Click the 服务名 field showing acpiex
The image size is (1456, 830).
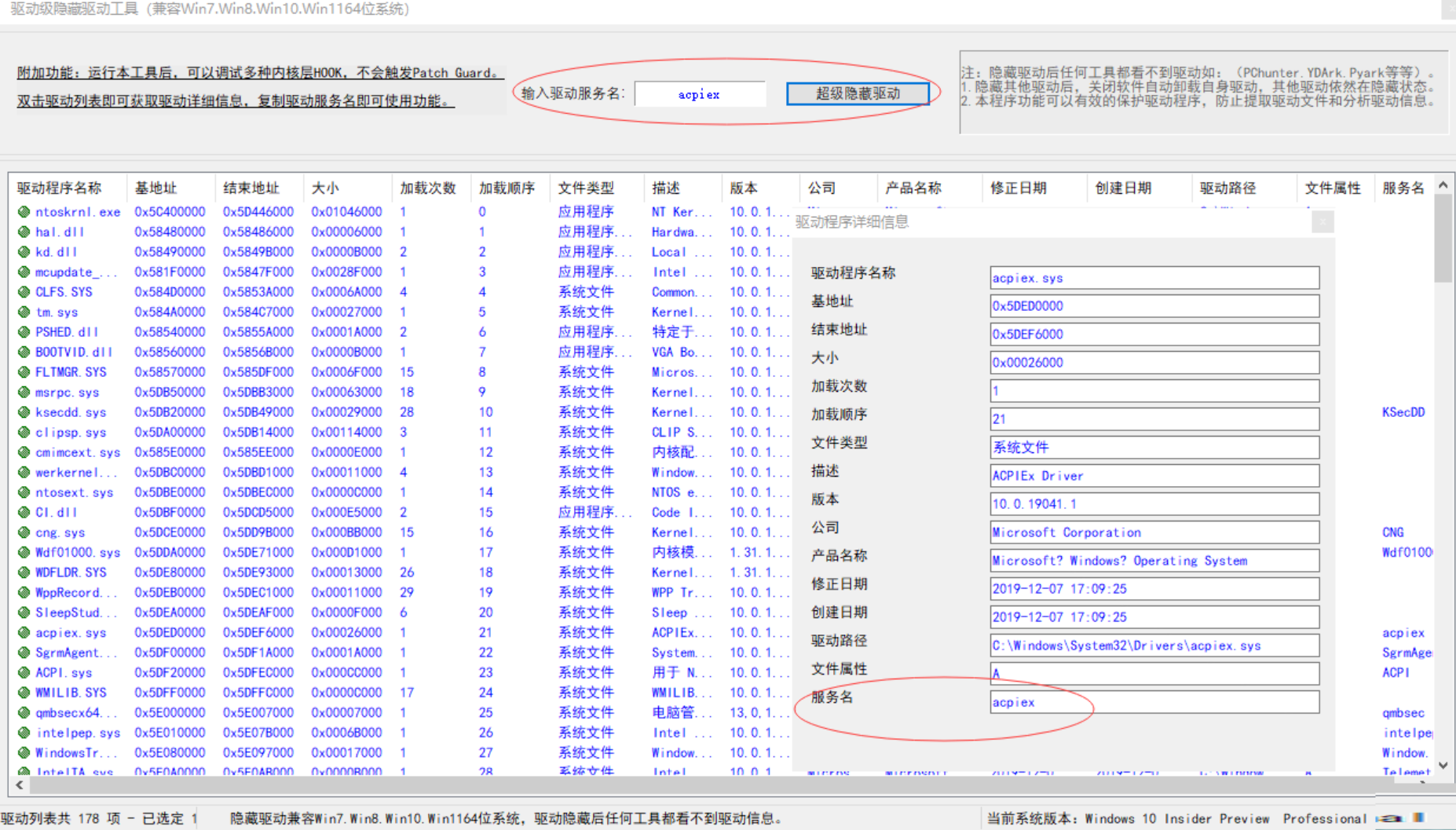pyautogui.click(x=1154, y=702)
